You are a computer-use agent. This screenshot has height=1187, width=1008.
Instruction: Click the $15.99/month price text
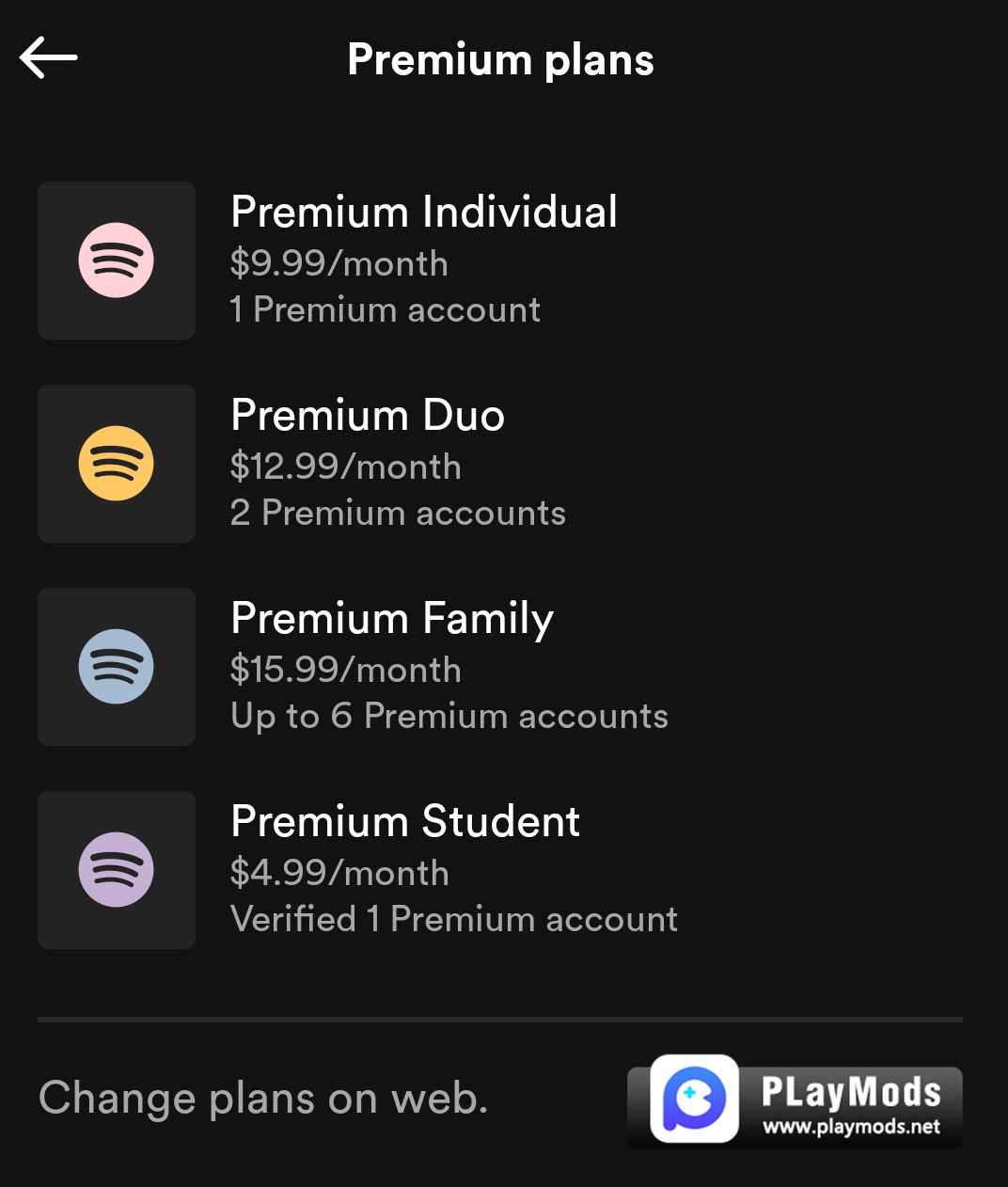[345, 670]
